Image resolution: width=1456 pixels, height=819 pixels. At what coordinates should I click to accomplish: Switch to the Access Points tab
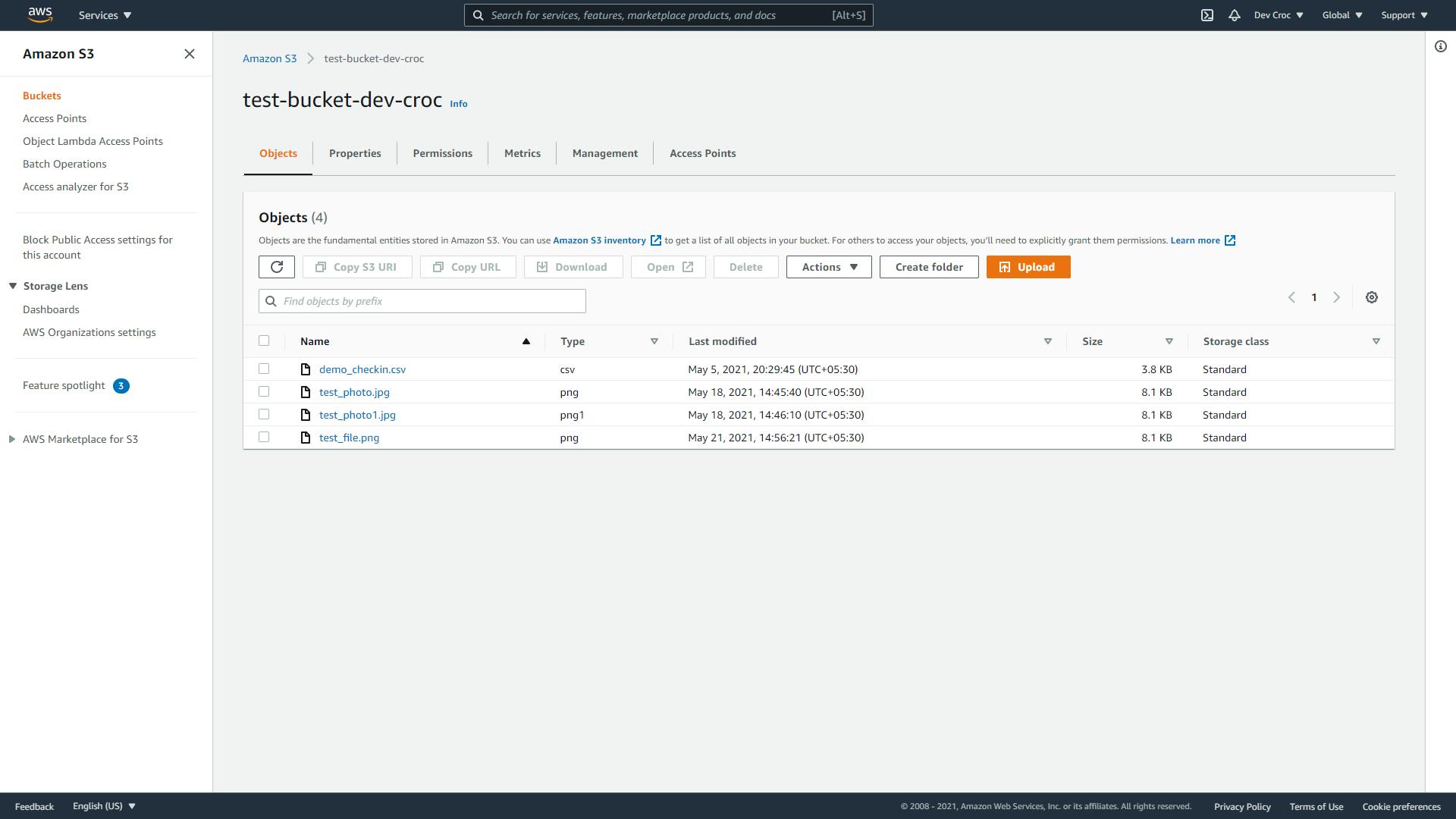pos(703,153)
